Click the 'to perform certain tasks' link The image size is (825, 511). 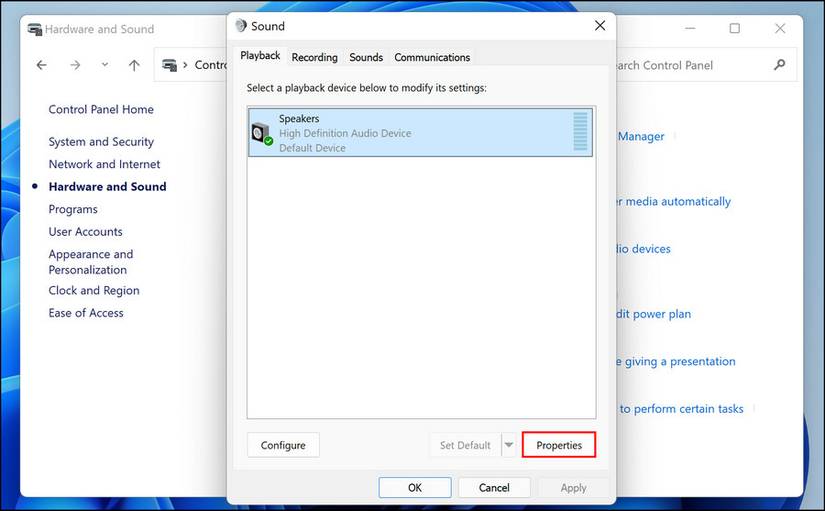681,409
